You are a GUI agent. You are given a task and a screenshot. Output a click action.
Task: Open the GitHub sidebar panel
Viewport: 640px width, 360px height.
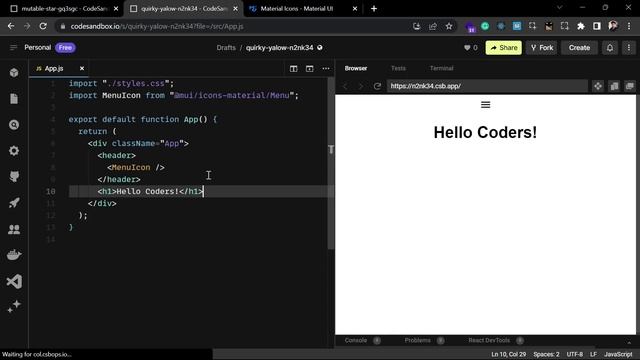(14, 177)
